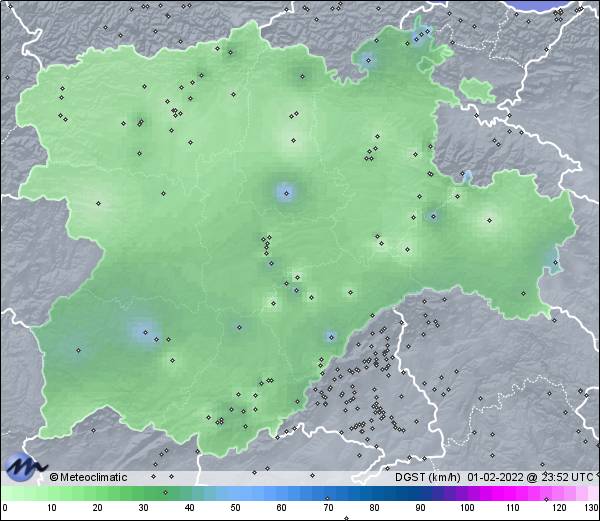
Task: Click the DGST (km/h) label
Action: coord(427,477)
